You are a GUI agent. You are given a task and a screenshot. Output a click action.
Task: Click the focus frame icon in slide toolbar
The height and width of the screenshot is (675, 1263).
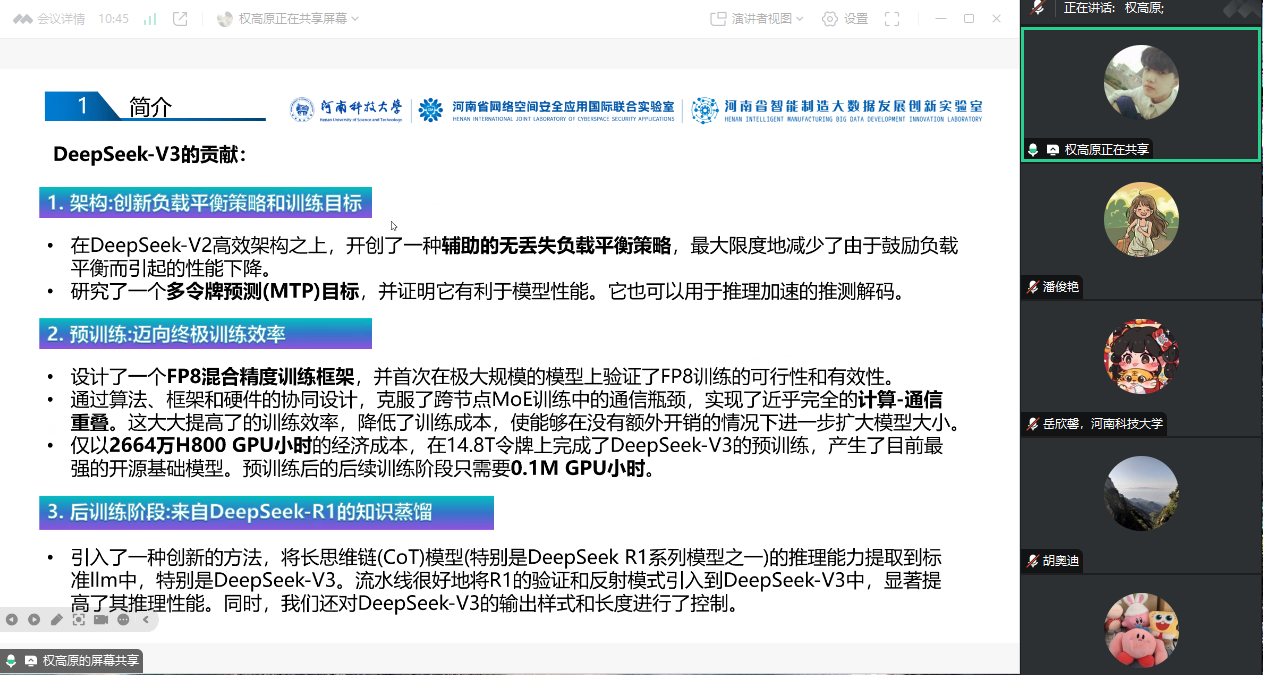78,620
